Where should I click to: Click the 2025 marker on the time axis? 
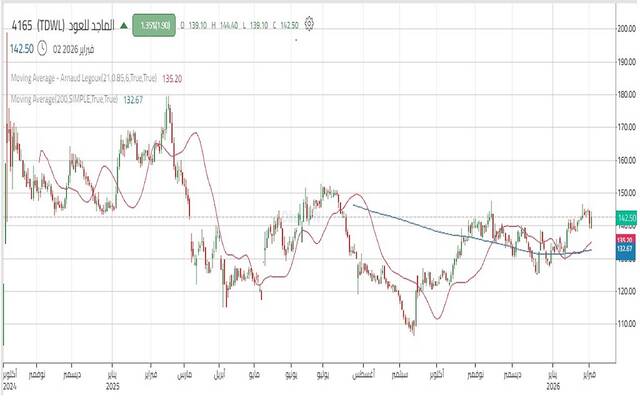112,384
